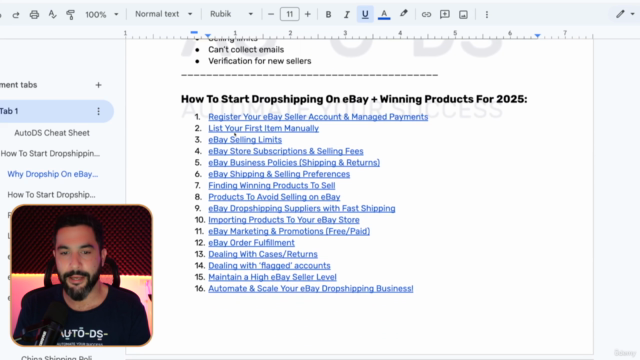Screen dimensions: 640x360
Task: Open the highlight color tool
Action: [x=403, y=14]
